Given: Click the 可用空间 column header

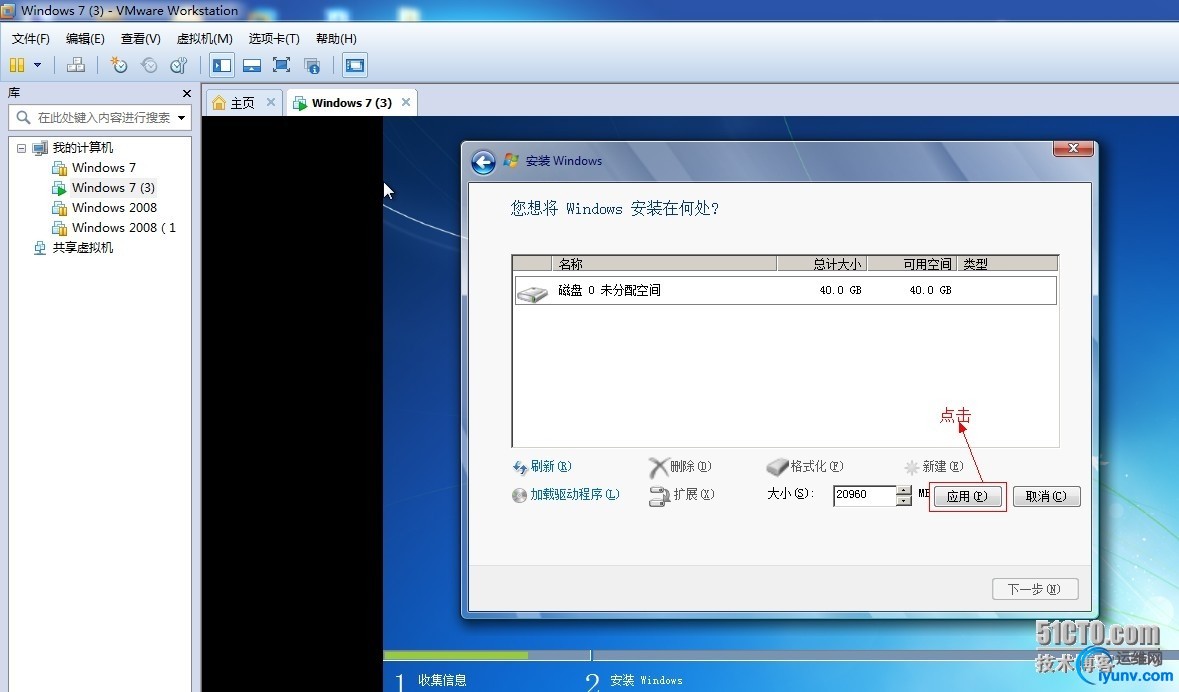Looking at the screenshot, I should [912, 264].
